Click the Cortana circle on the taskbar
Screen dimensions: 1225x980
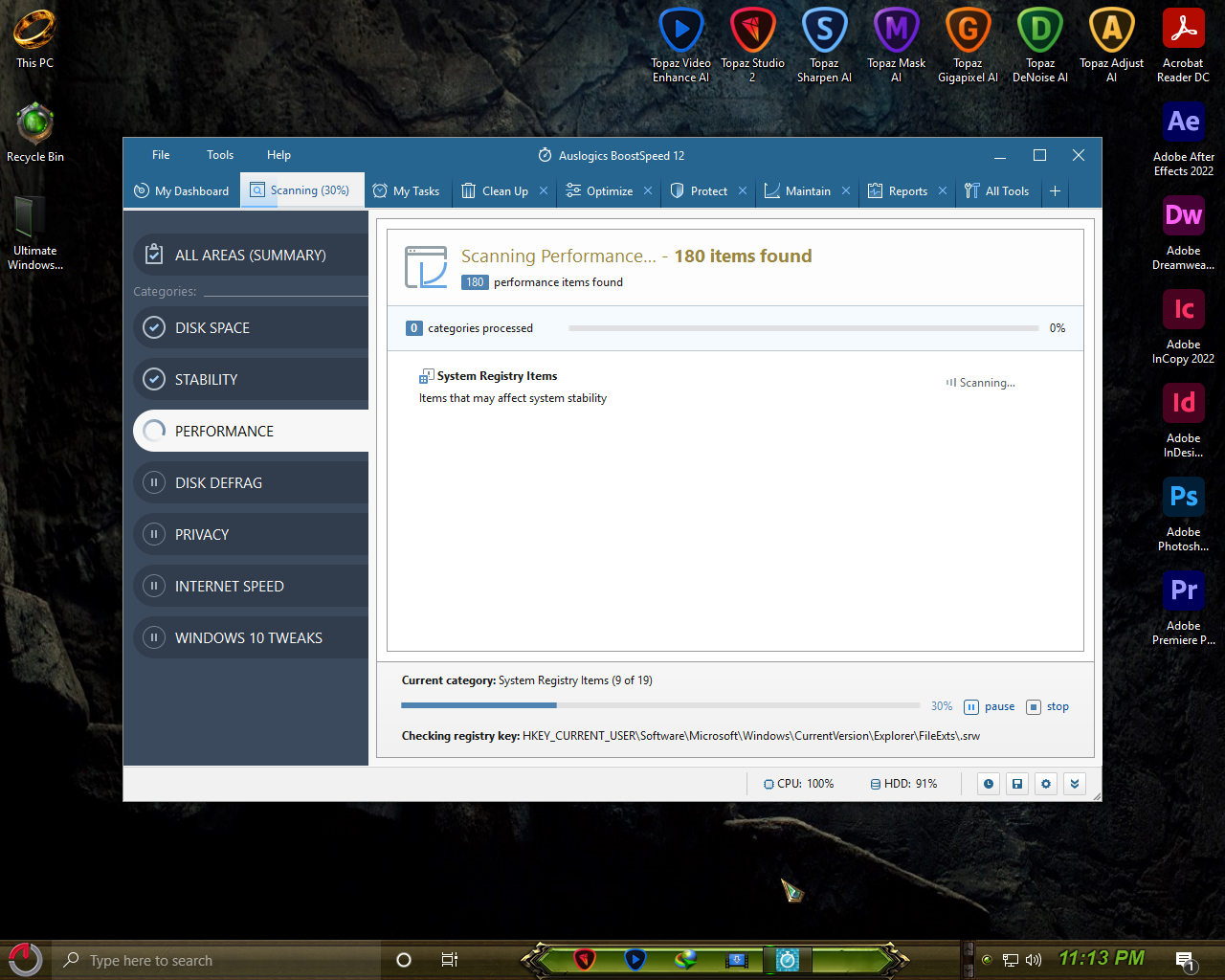[404, 960]
